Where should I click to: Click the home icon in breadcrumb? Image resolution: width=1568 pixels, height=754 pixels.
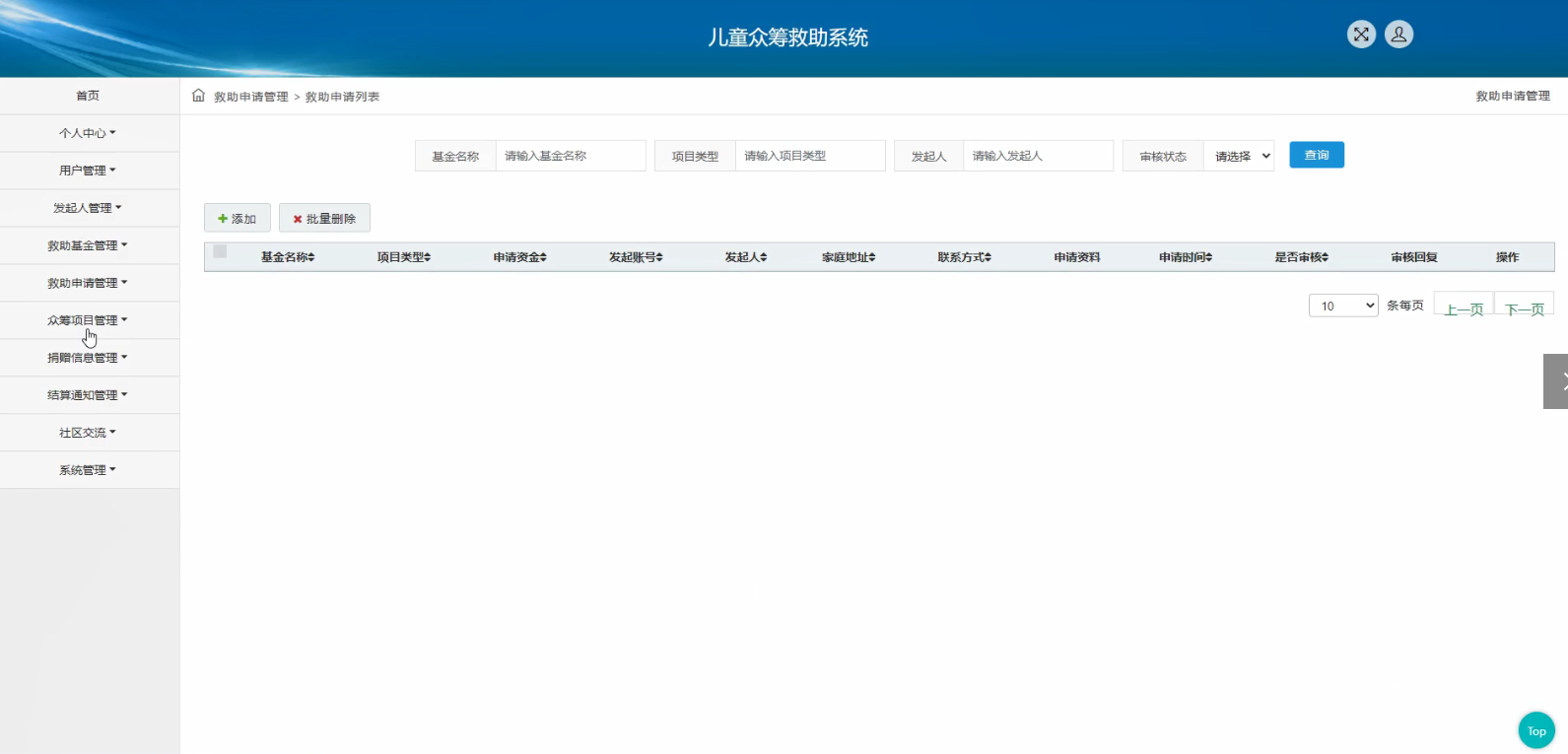[x=198, y=96]
